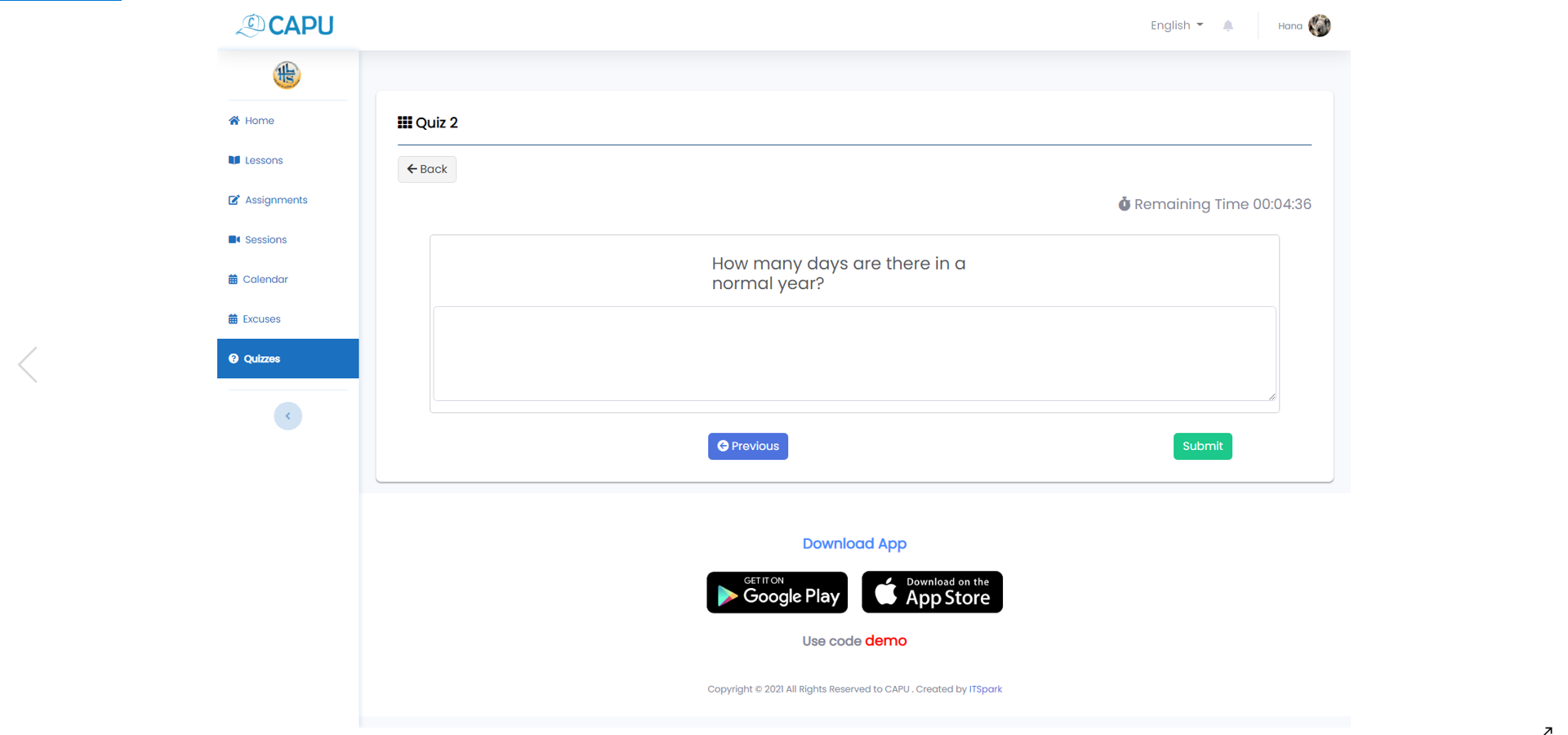
Task: Click the Hana username text
Action: 1290,26
